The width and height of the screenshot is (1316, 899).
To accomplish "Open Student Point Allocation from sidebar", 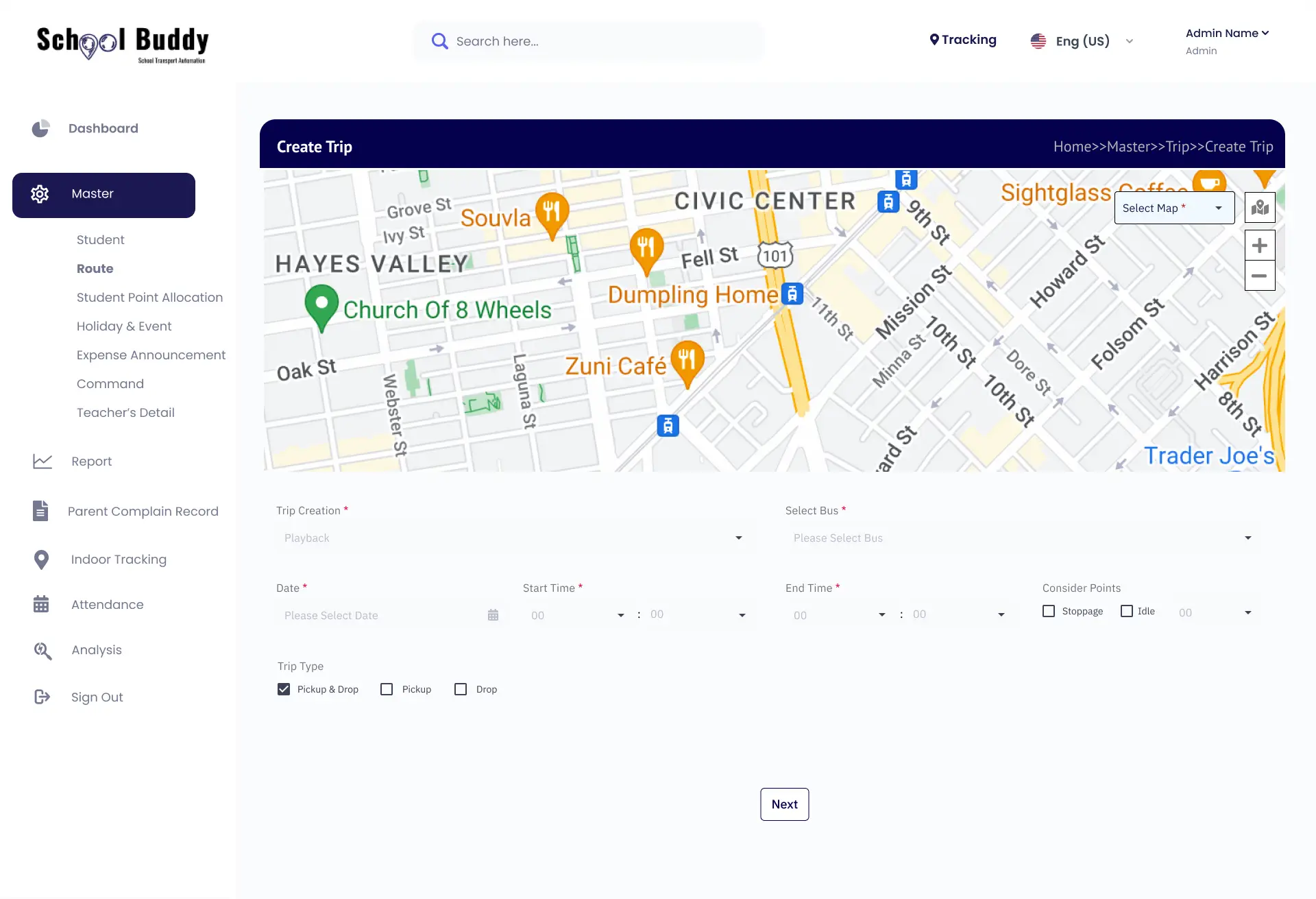I will (x=149, y=297).
